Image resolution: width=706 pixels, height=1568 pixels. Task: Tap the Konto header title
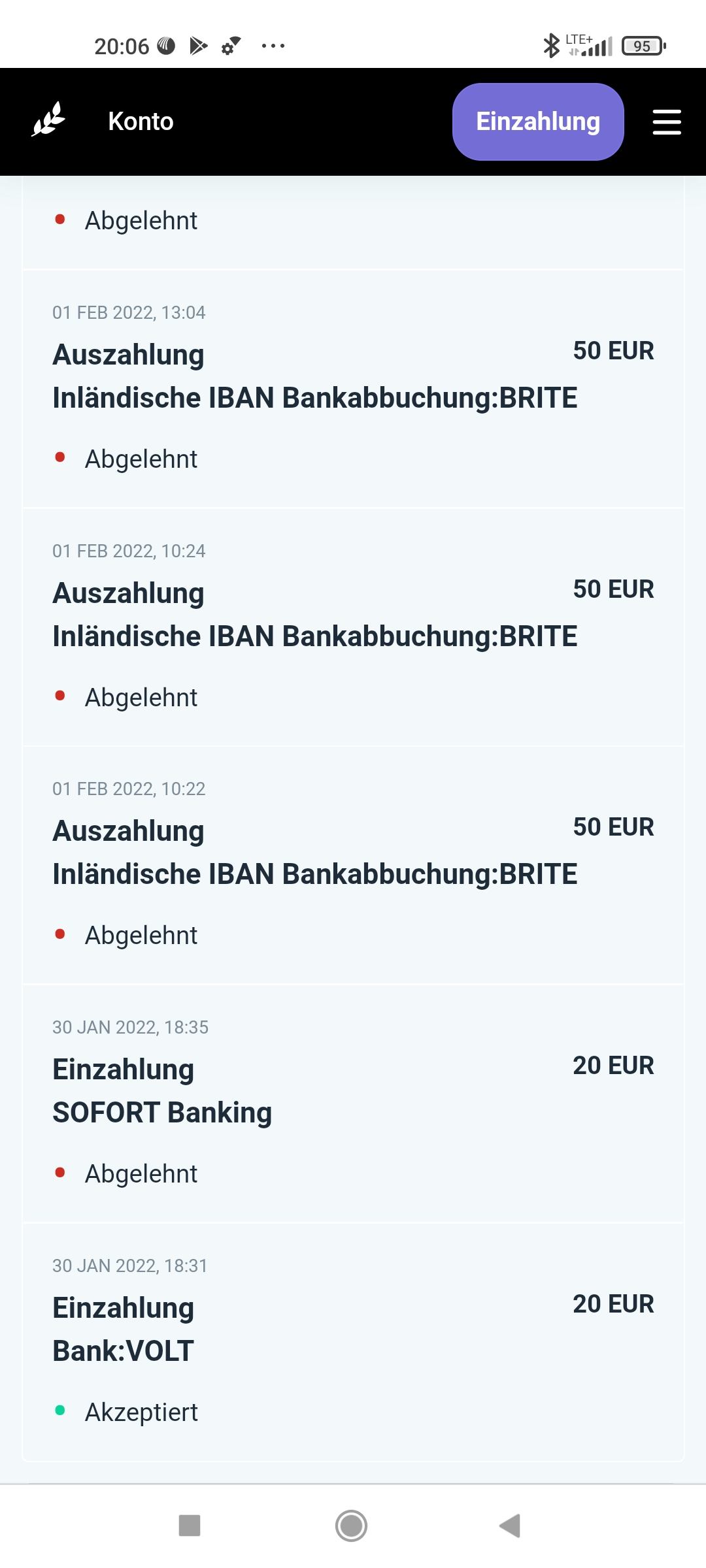141,122
